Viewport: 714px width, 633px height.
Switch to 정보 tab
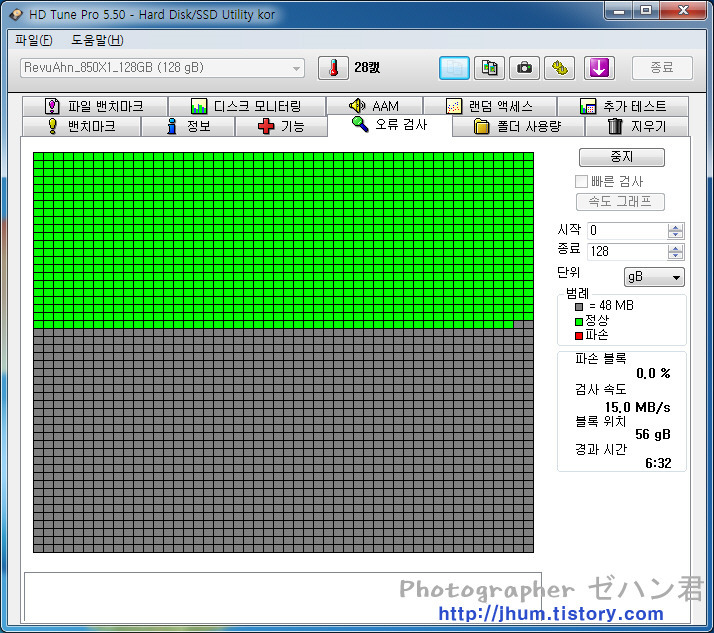tap(188, 126)
